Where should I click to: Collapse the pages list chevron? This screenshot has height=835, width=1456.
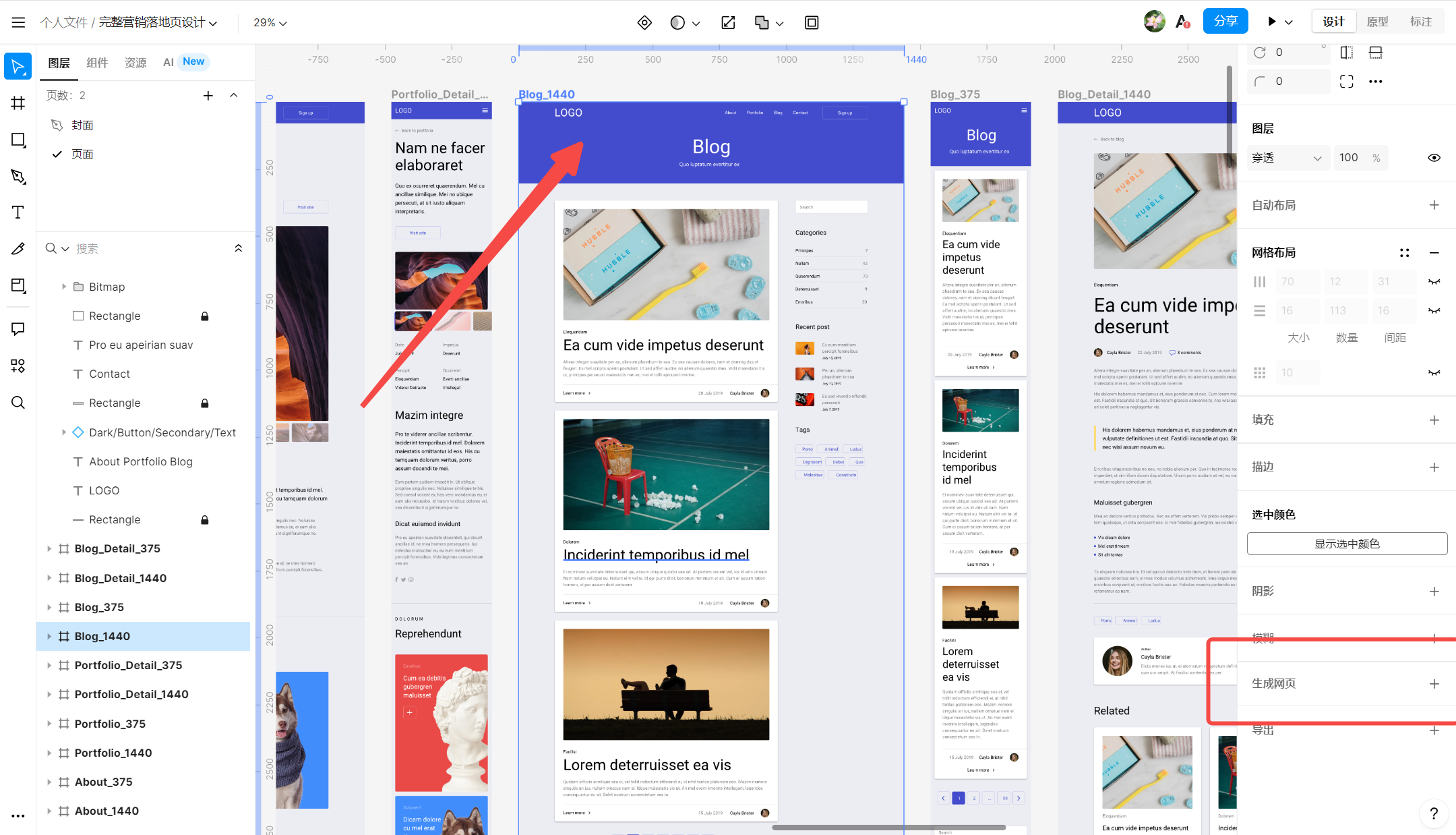tap(234, 95)
